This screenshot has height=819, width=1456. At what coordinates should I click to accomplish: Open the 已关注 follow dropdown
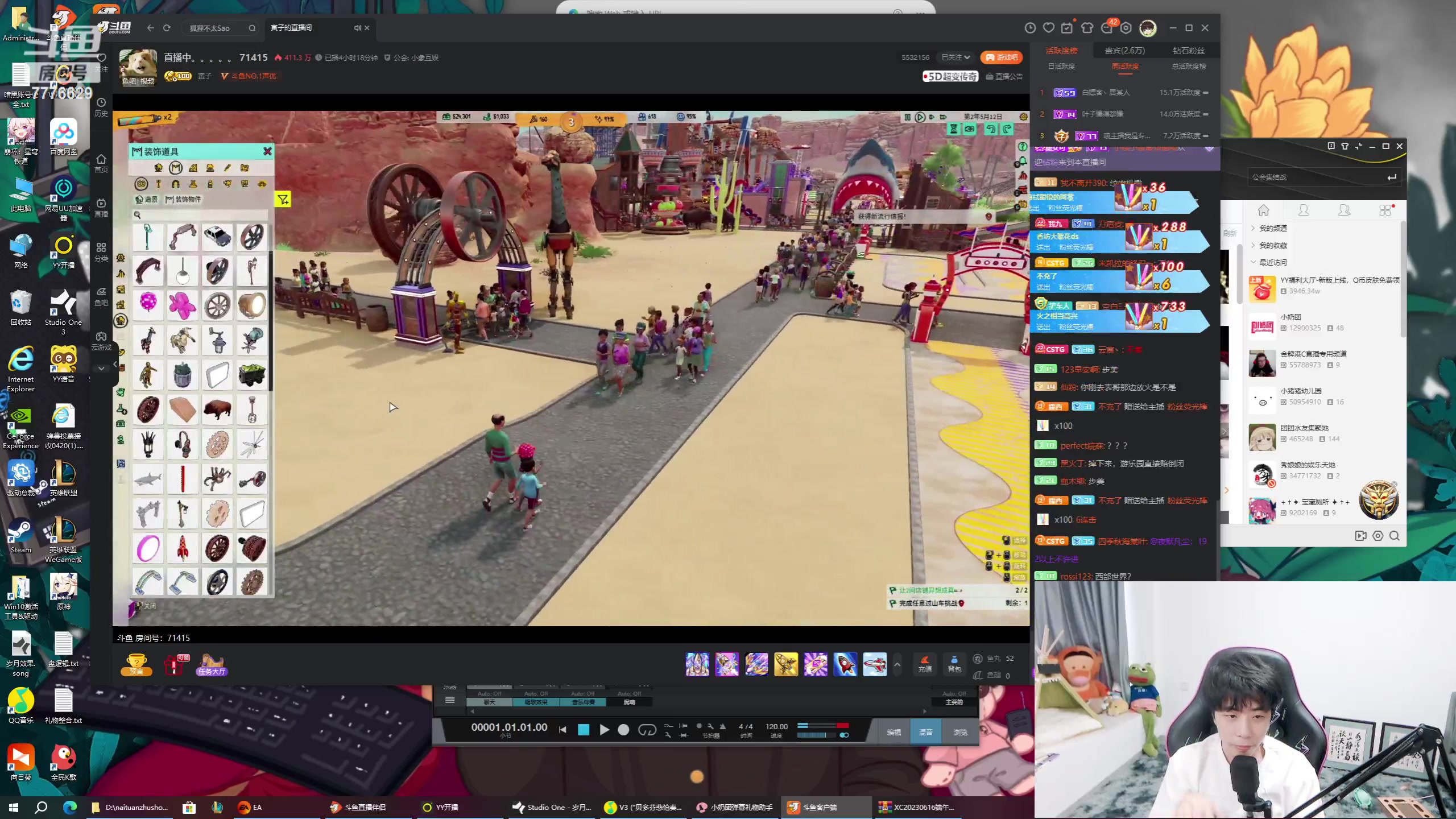point(955,57)
